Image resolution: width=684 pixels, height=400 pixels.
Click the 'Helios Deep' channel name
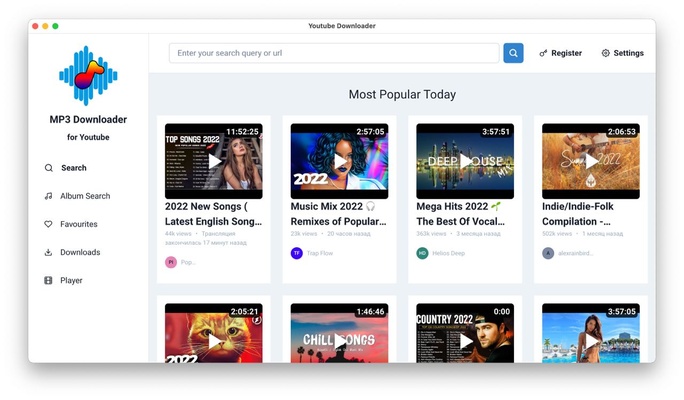click(x=448, y=253)
